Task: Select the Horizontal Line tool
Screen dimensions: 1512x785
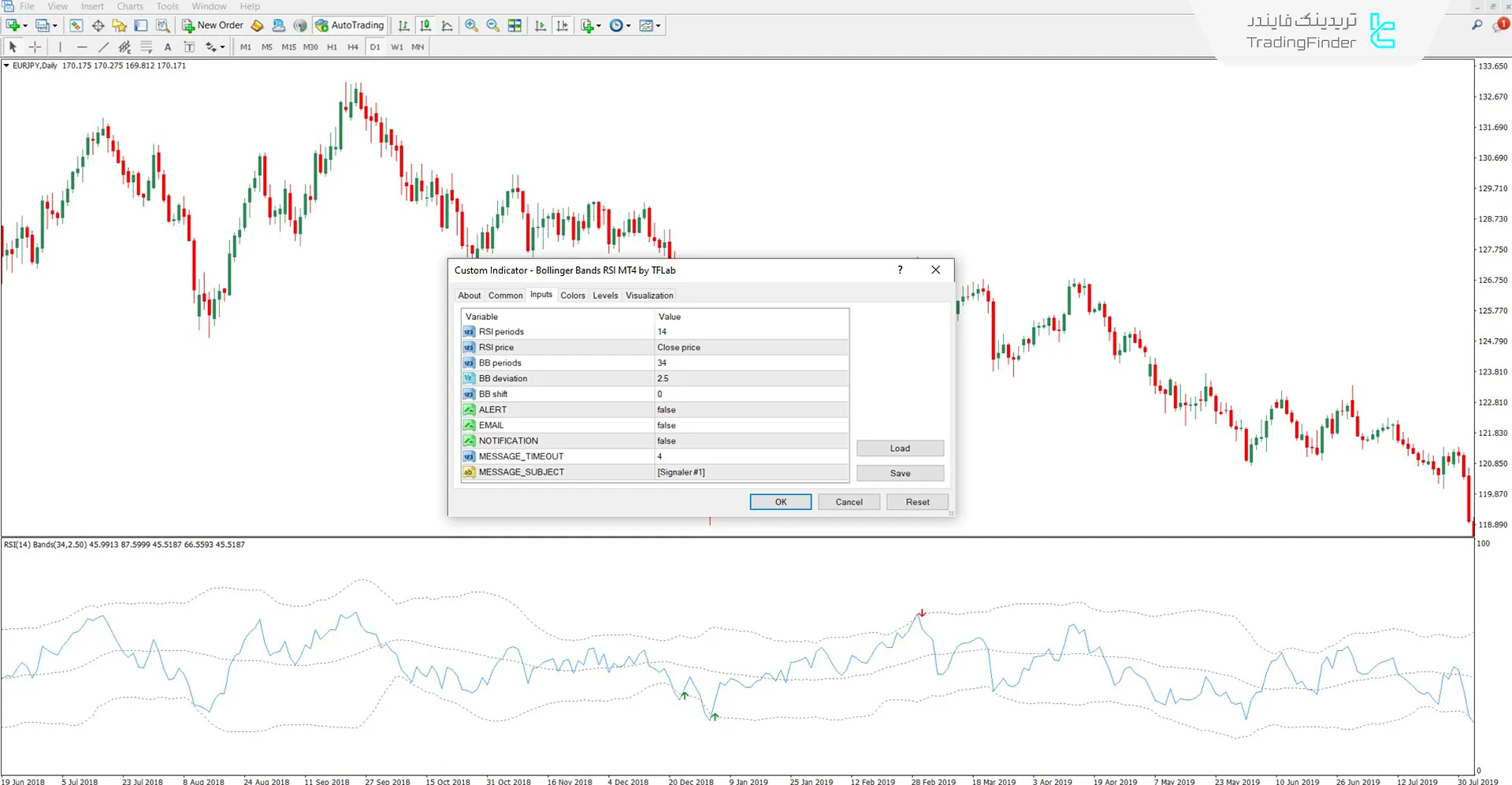Action: tap(82, 47)
